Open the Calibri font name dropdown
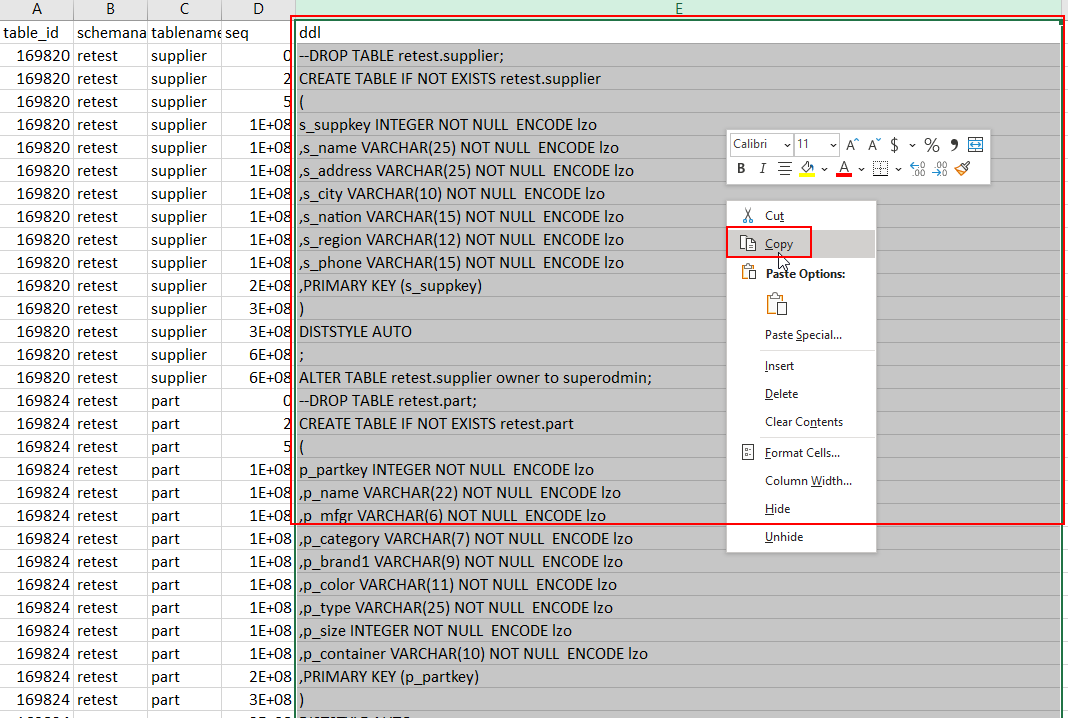Viewport: 1068px width, 718px height. [x=786, y=144]
